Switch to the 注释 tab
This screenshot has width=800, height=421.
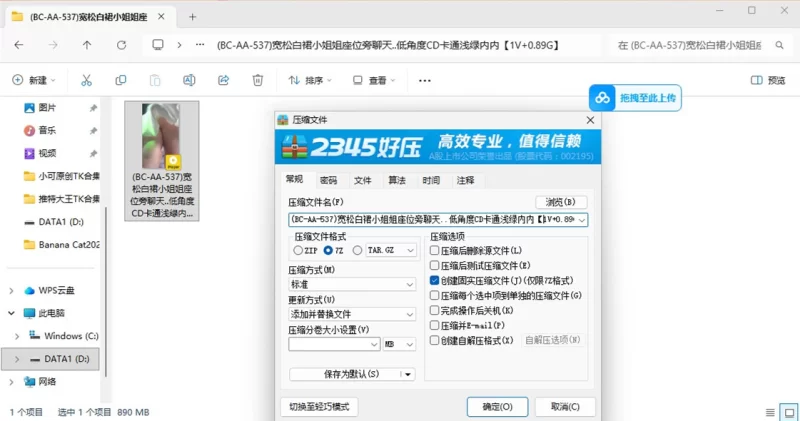[x=465, y=180]
